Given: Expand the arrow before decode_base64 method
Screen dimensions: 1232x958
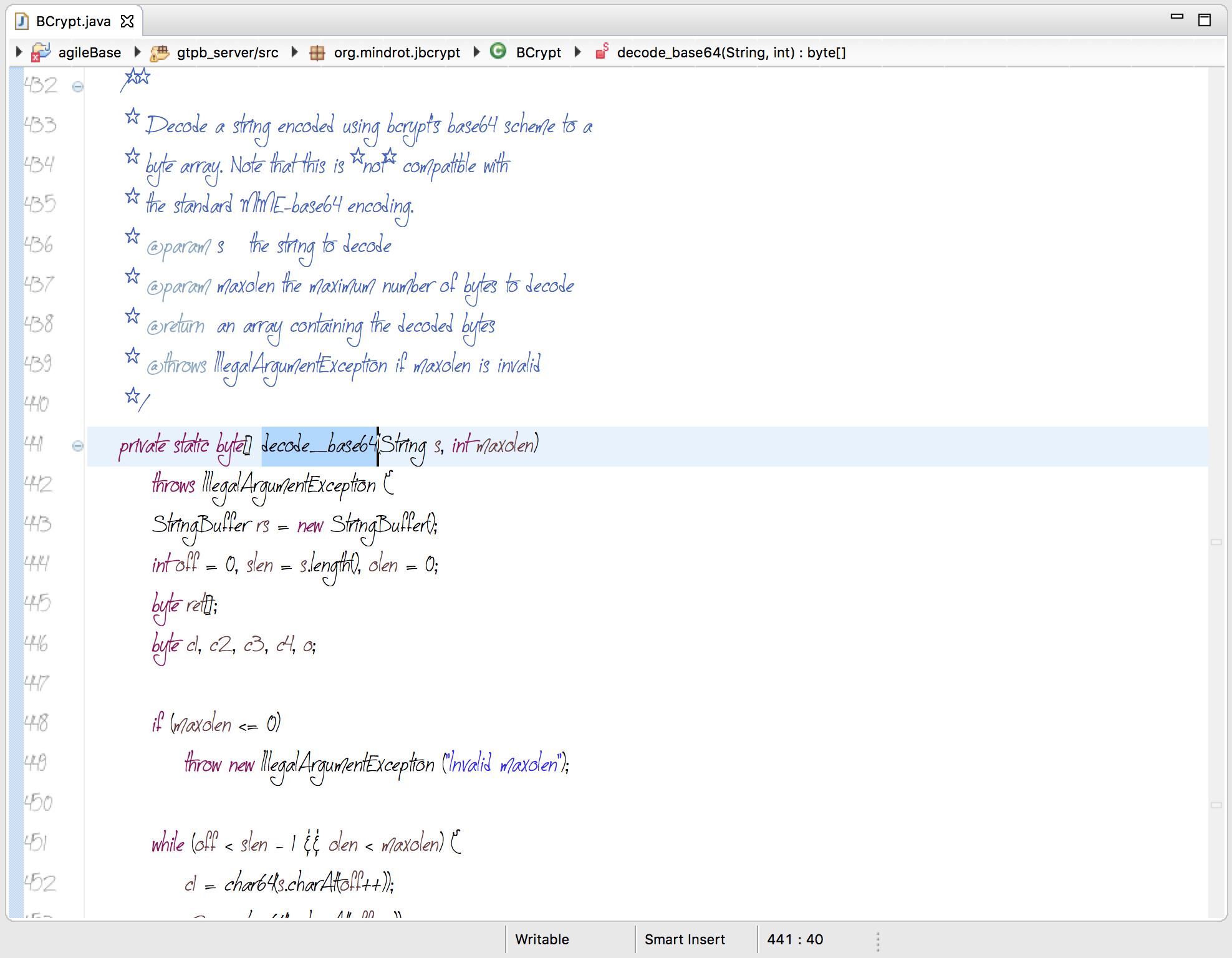Looking at the screenshot, I should coord(578,52).
